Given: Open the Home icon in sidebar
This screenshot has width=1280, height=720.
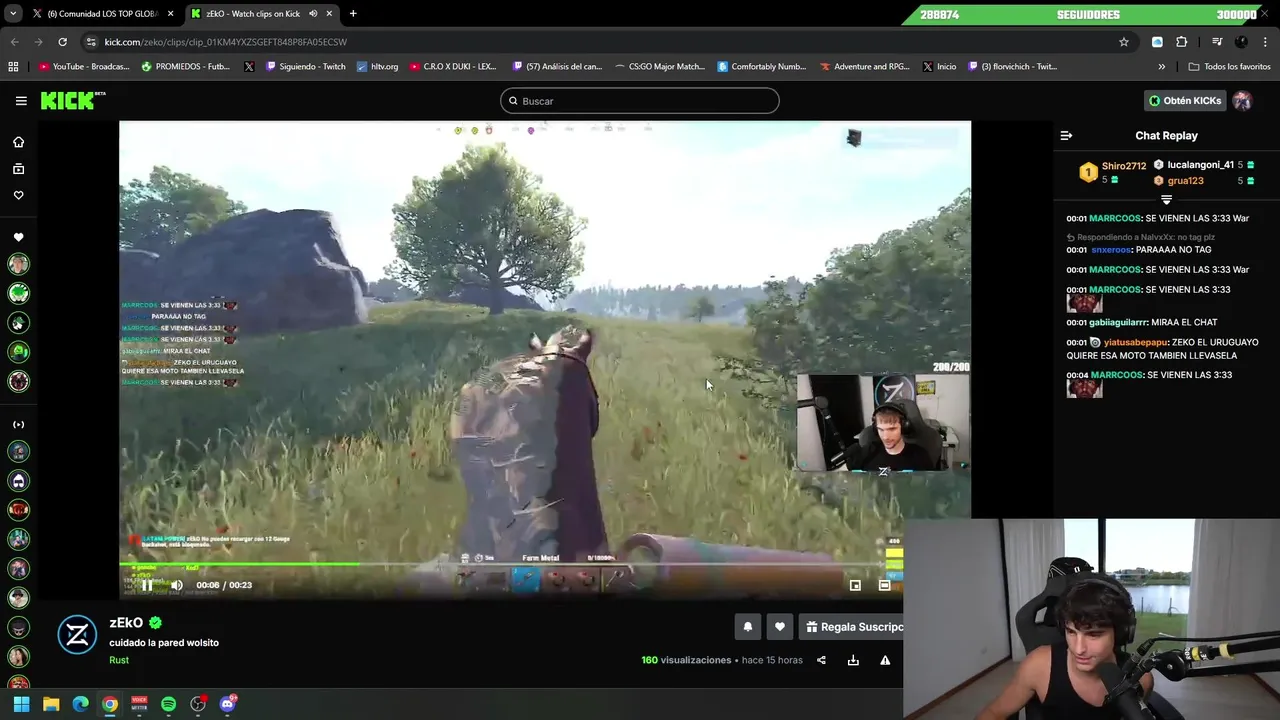Looking at the screenshot, I should pyautogui.click(x=18, y=142).
